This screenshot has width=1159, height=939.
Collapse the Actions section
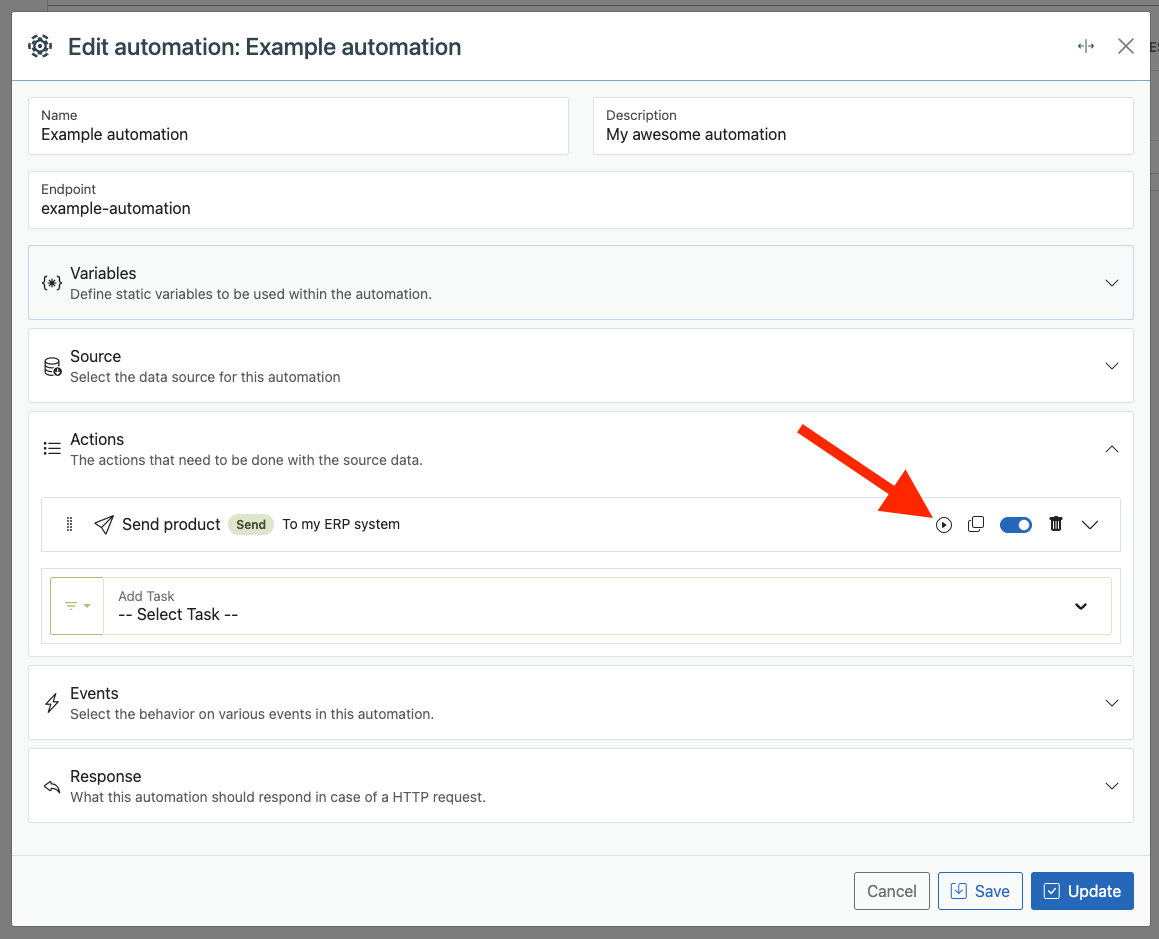tap(1112, 449)
